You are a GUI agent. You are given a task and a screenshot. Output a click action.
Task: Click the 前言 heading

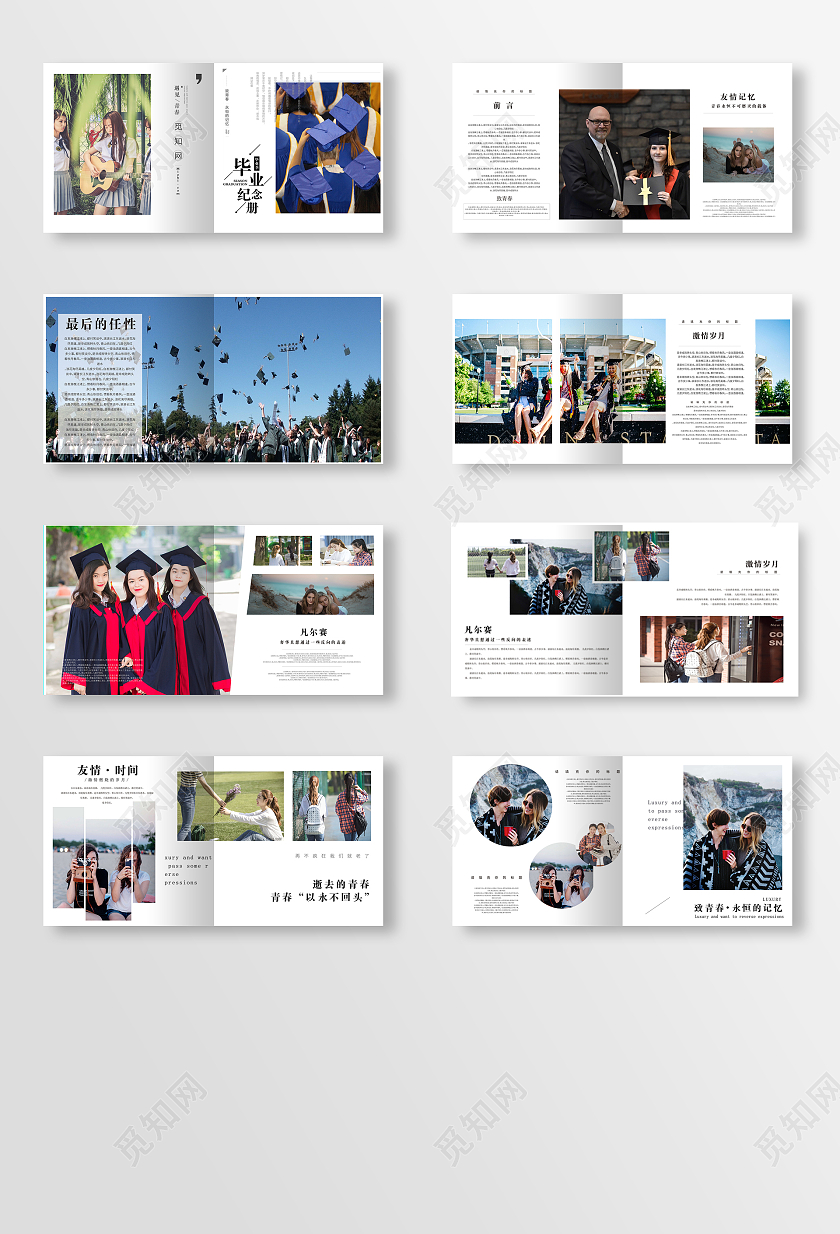[504, 105]
